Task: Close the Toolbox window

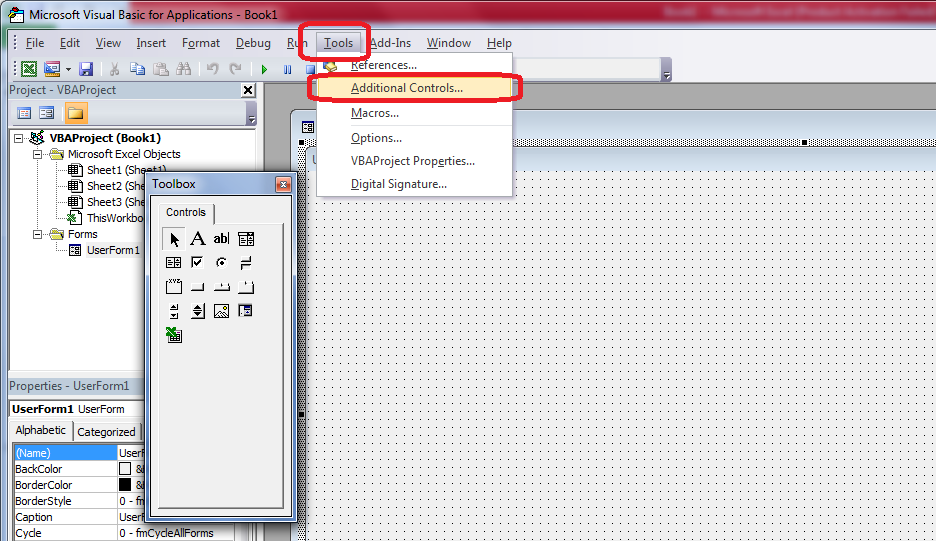Action: [x=283, y=185]
